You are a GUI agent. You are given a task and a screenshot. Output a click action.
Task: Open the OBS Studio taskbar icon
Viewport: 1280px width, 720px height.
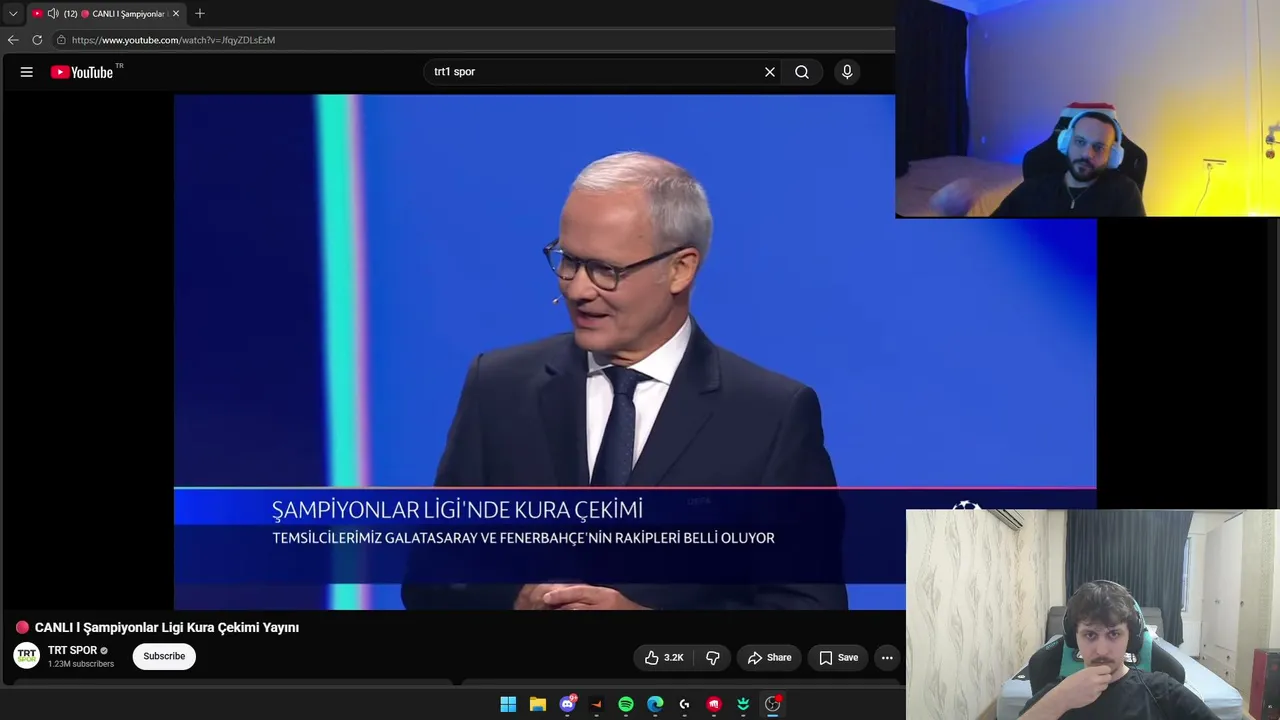pos(772,704)
